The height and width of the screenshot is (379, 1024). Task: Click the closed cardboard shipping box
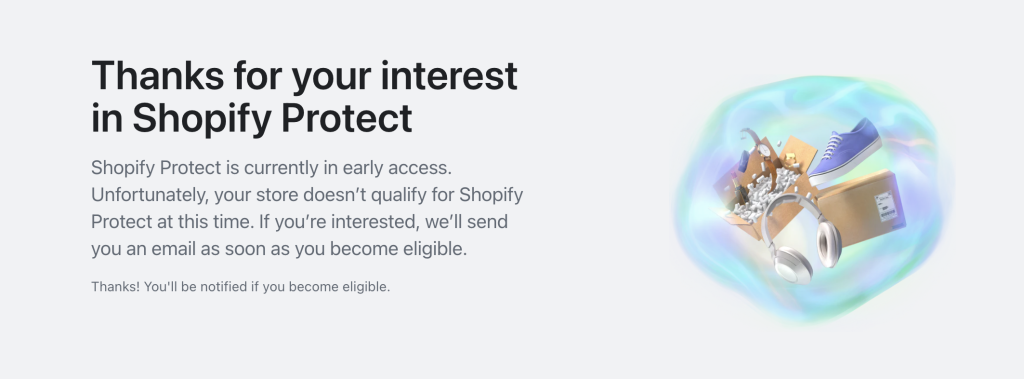[861, 207]
